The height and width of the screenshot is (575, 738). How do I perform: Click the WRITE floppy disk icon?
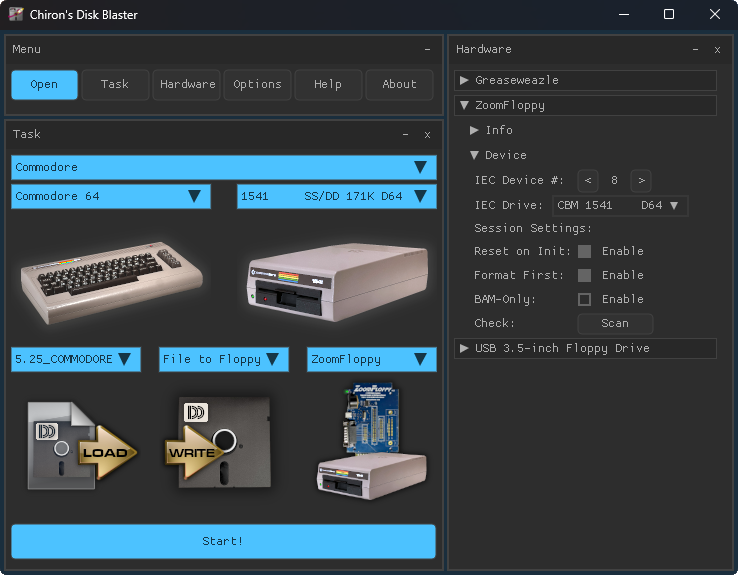coord(218,443)
